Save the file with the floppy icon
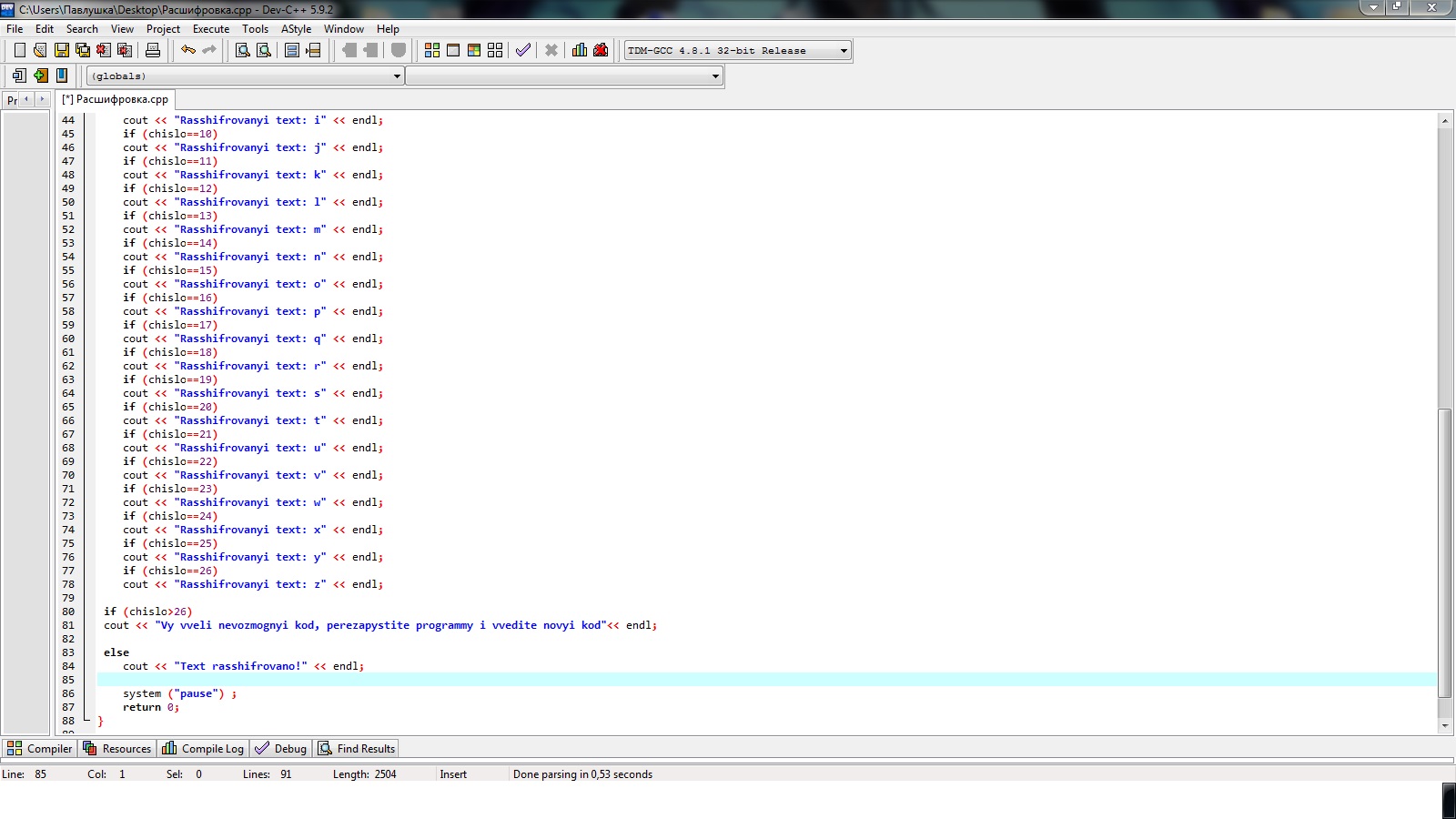Screen dimensions: 1456x819 [x=61, y=50]
